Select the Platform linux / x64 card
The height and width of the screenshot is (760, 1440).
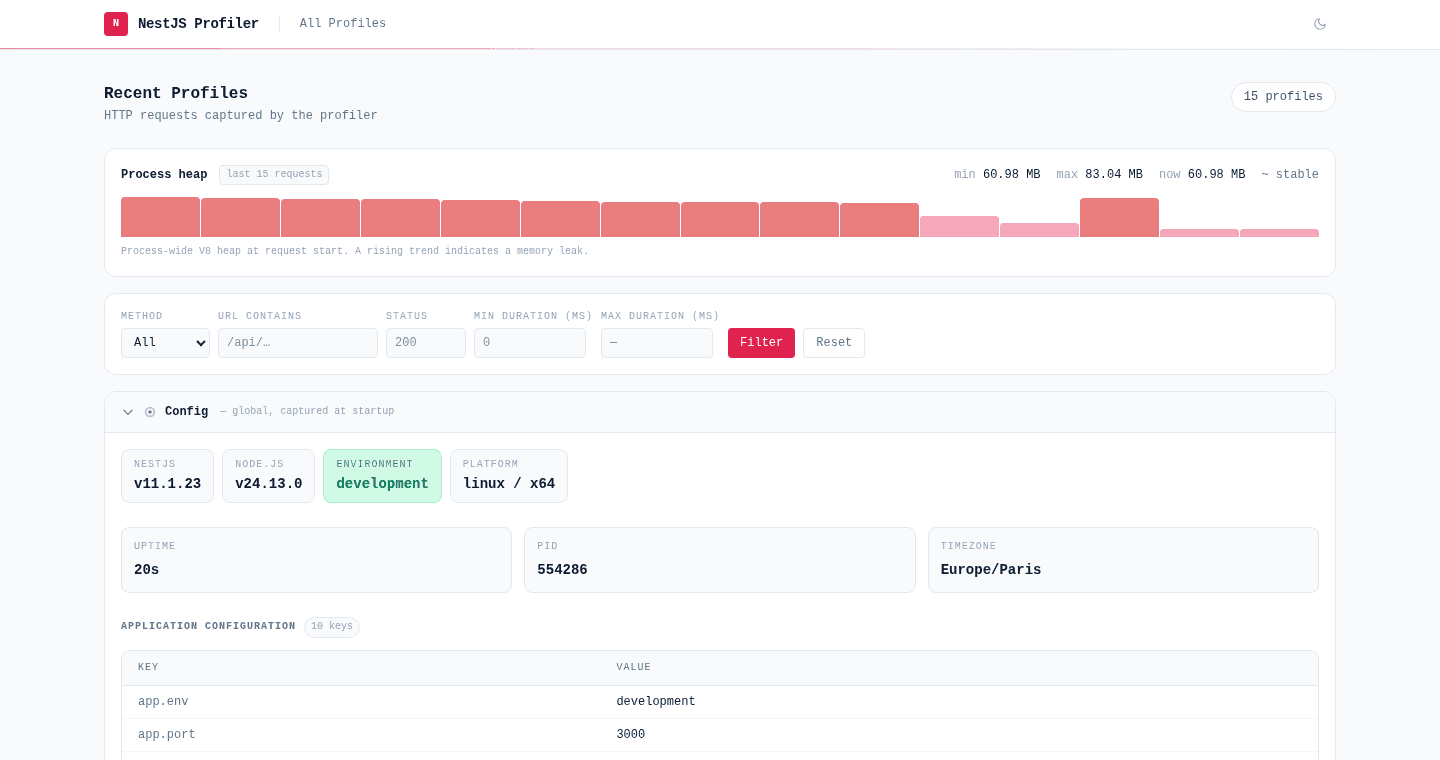click(509, 476)
